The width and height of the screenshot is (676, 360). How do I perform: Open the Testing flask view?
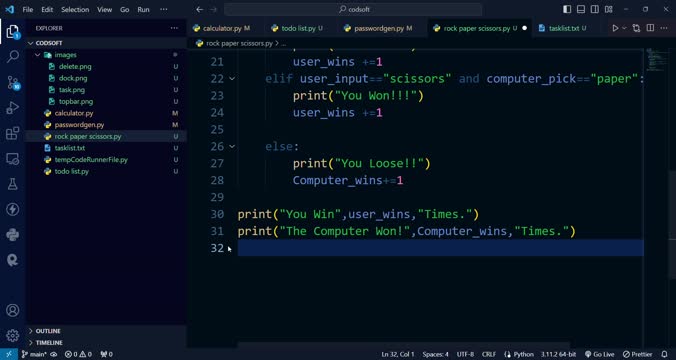pyautogui.click(x=13, y=184)
